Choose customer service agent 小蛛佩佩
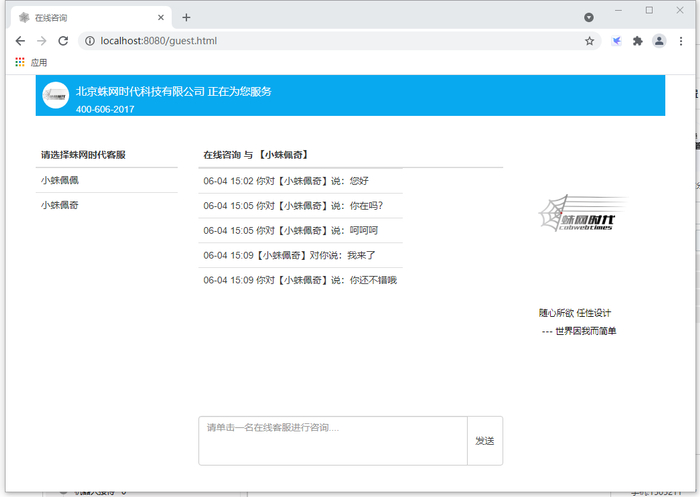The image size is (700, 497). [107, 180]
